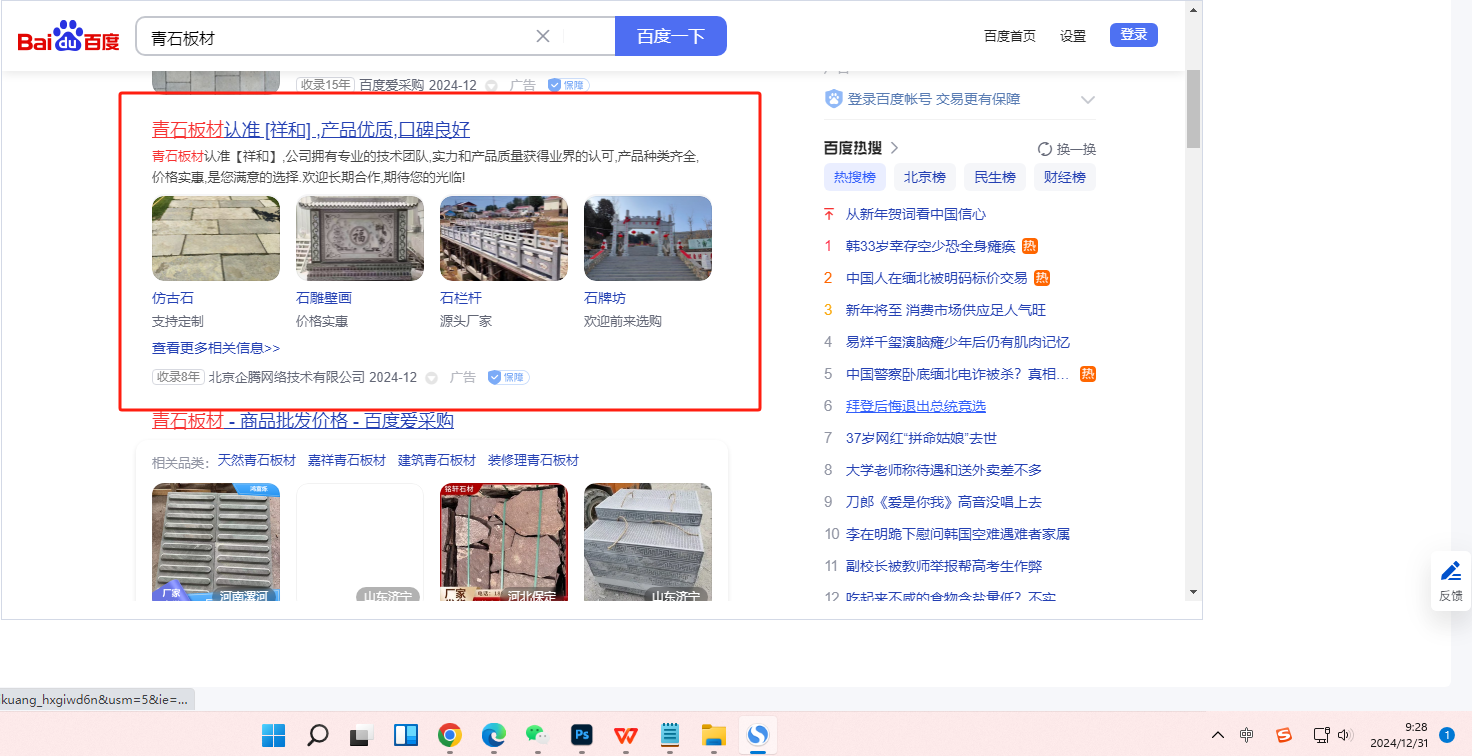Select the 北京榜 tab

click(925, 177)
